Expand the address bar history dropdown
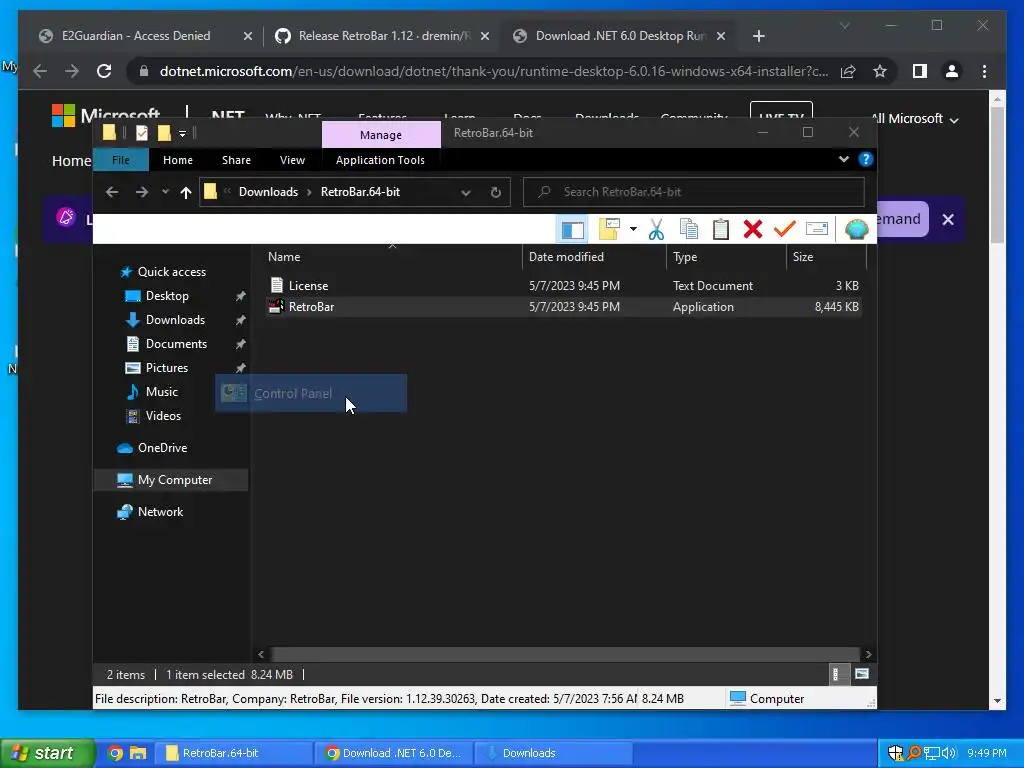This screenshot has height=768, width=1024. (x=466, y=193)
